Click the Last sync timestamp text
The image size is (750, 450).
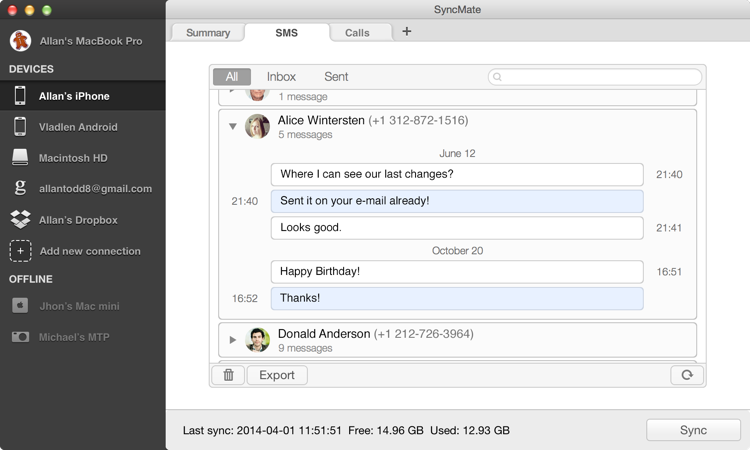tap(262, 430)
